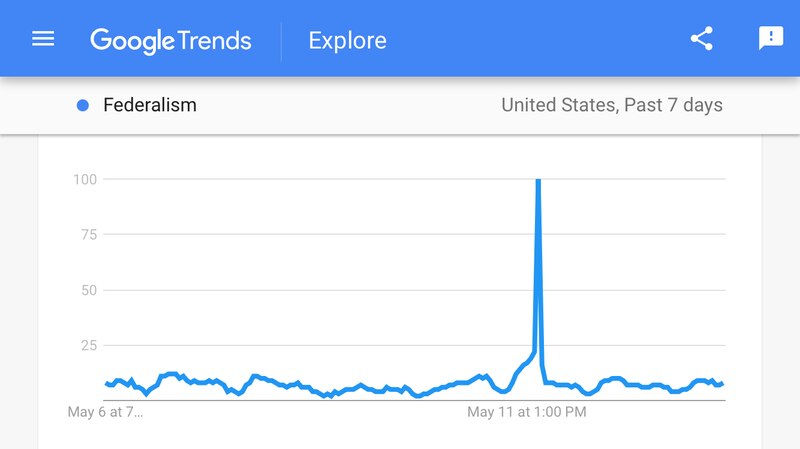800x449 pixels.
Task: Change the United States region filter
Action: tap(558, 105)
